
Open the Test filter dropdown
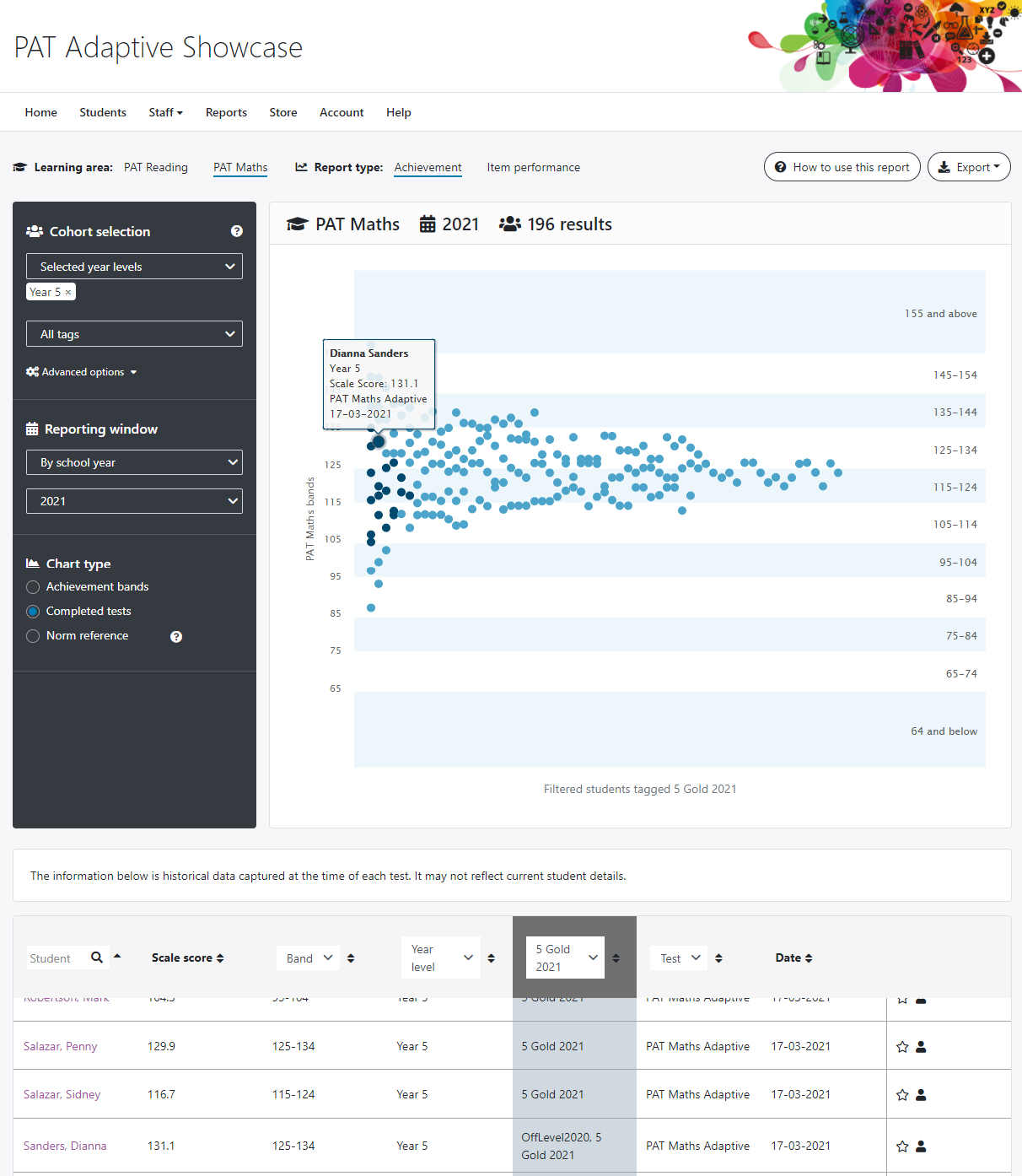[x=680, y=958]
